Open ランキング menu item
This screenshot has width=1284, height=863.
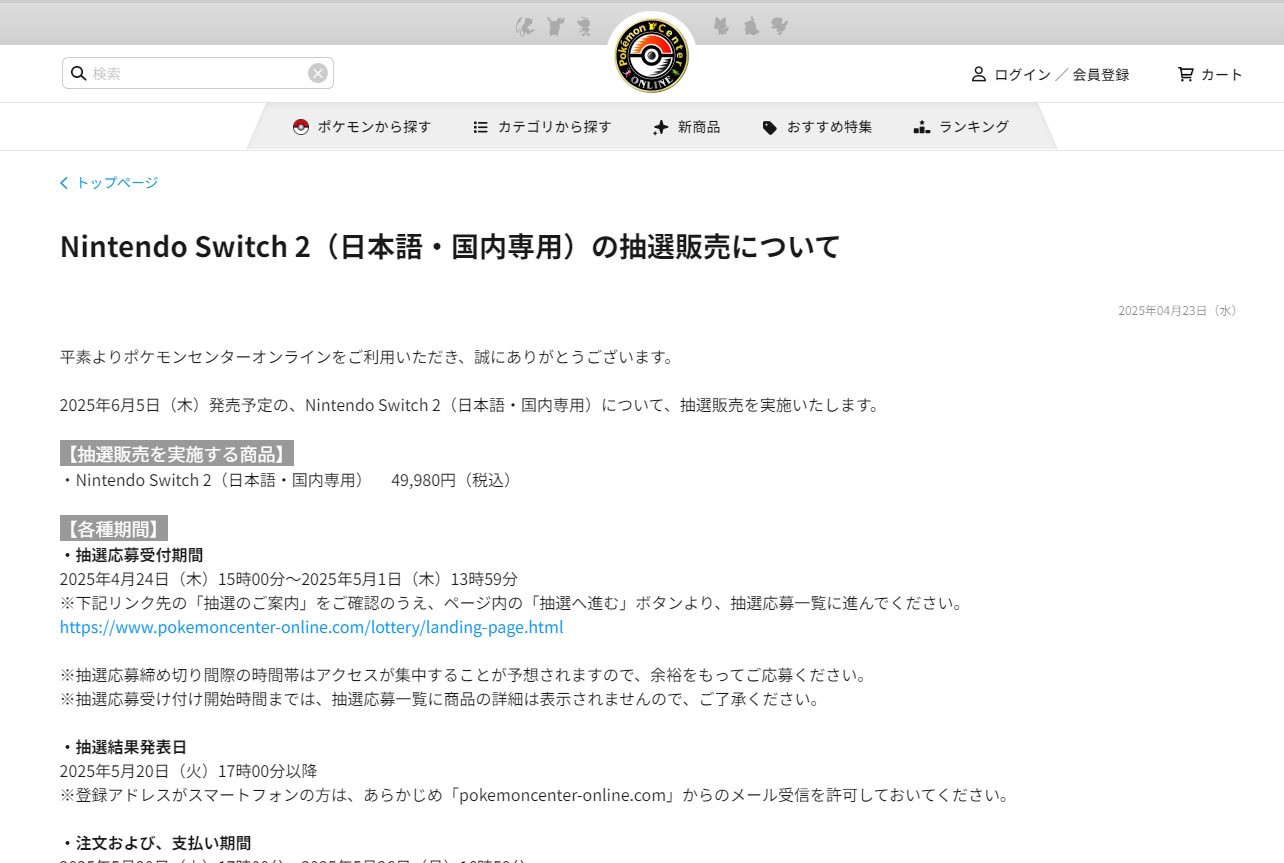(x=974, y=127)
